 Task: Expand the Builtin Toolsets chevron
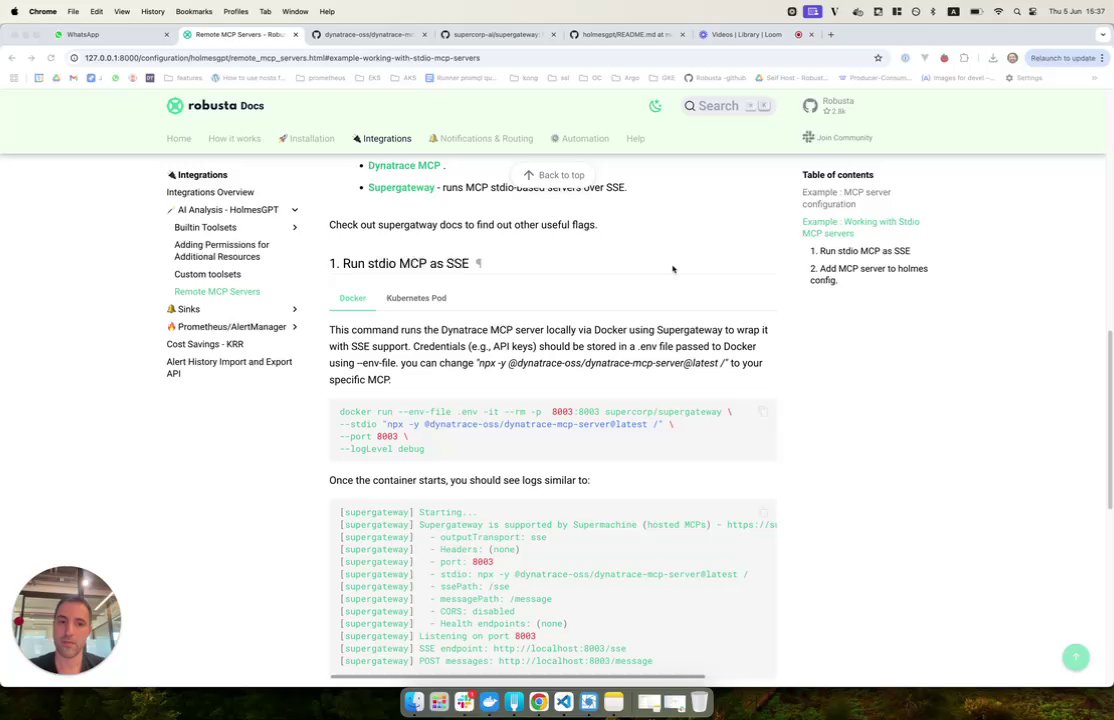click(x=294, y=227)
